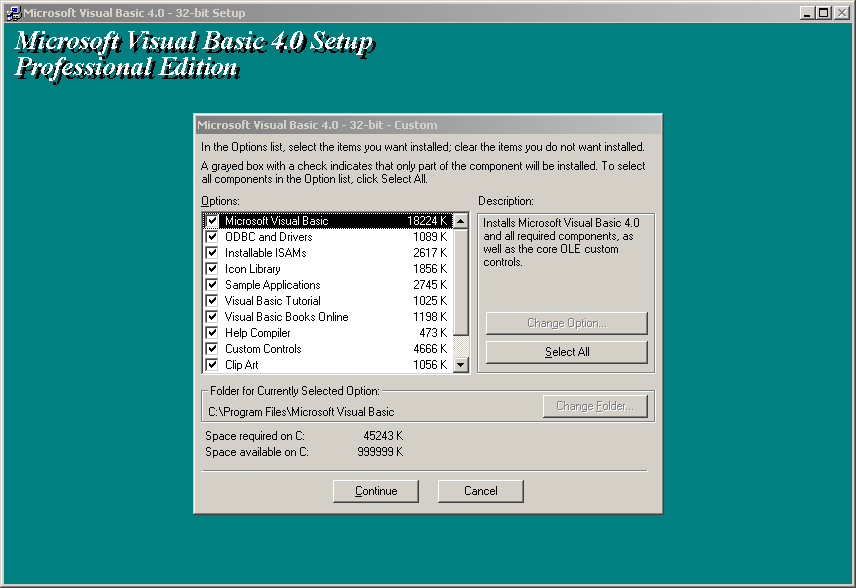The width and height of the screenshot is (856, 588).
Task: Toggle the Installable ISAMs checkbox
Action: click(x=212, y=253)
